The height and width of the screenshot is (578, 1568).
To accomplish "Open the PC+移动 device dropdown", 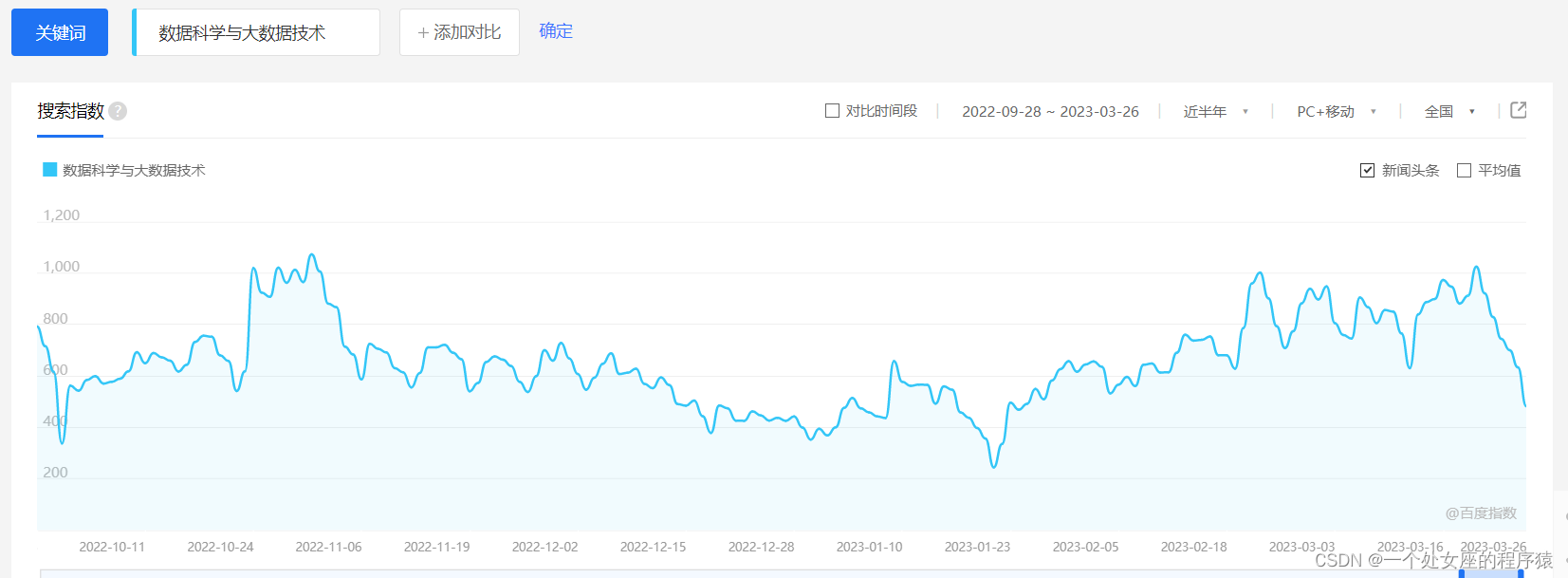I will [1337, 112].
